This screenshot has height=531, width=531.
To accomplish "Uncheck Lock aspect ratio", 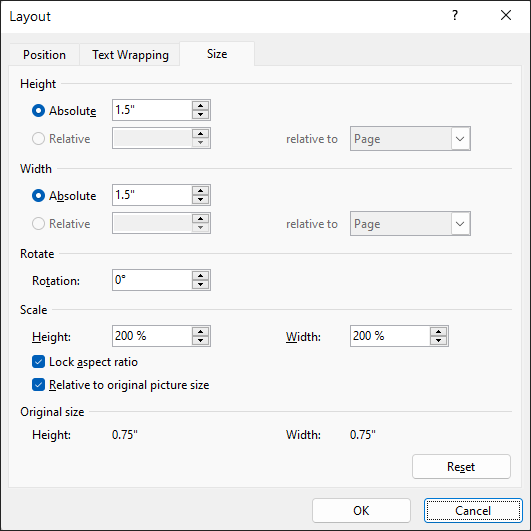I will 38,362.
